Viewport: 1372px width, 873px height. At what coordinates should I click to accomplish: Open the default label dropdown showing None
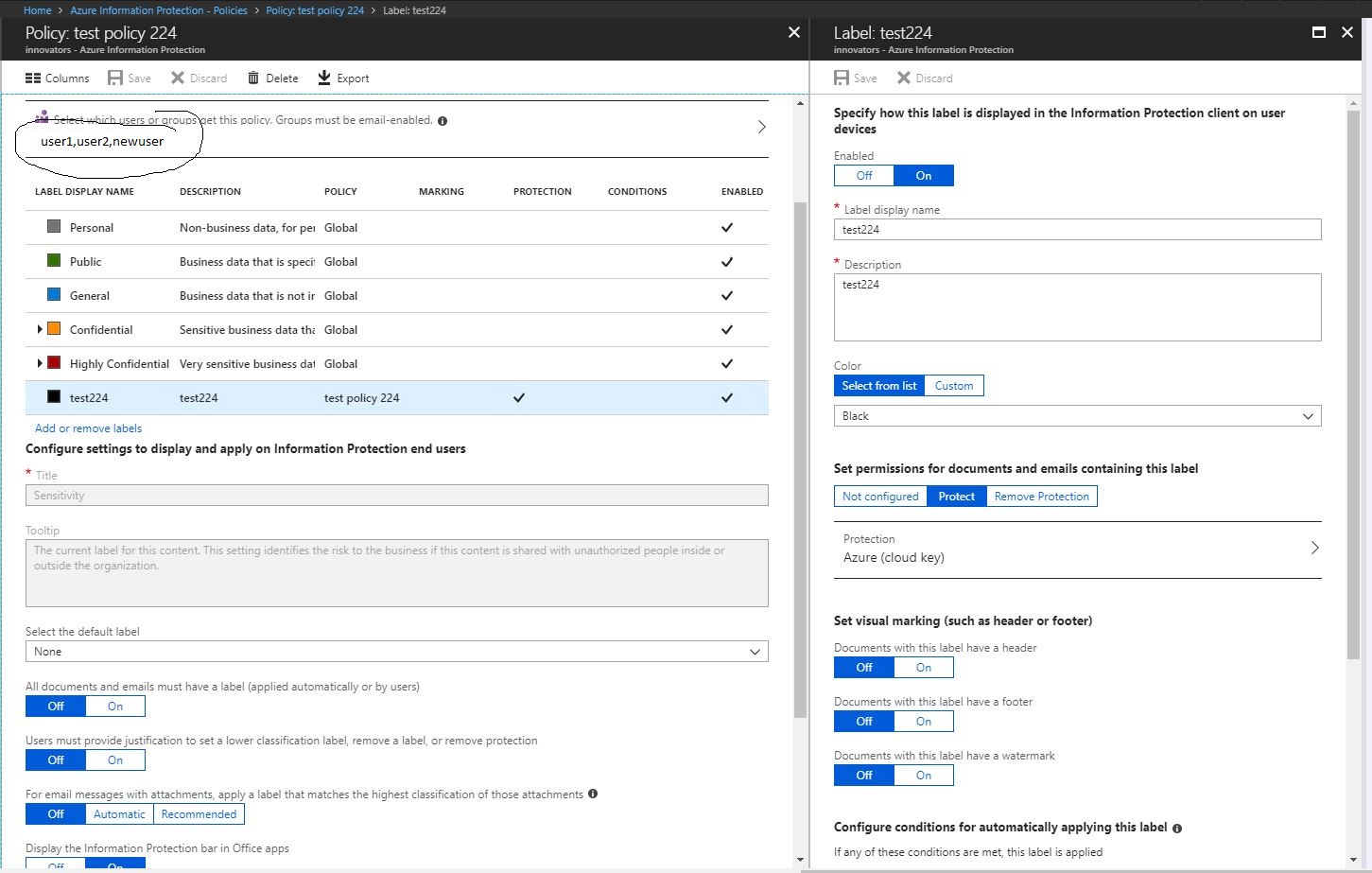[396, 652]
